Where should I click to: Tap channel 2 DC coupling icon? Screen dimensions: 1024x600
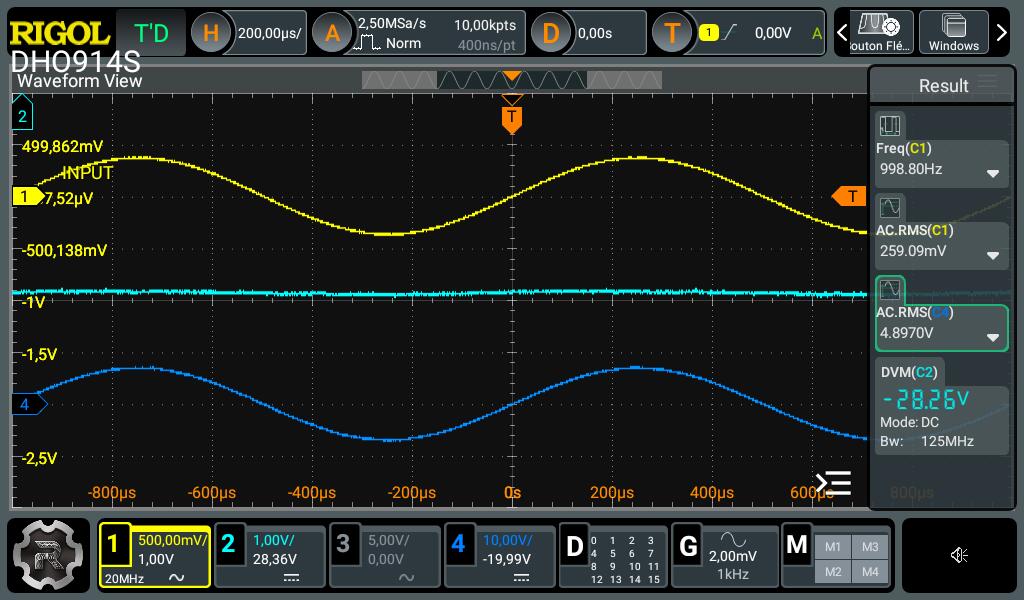click(291, 578)
